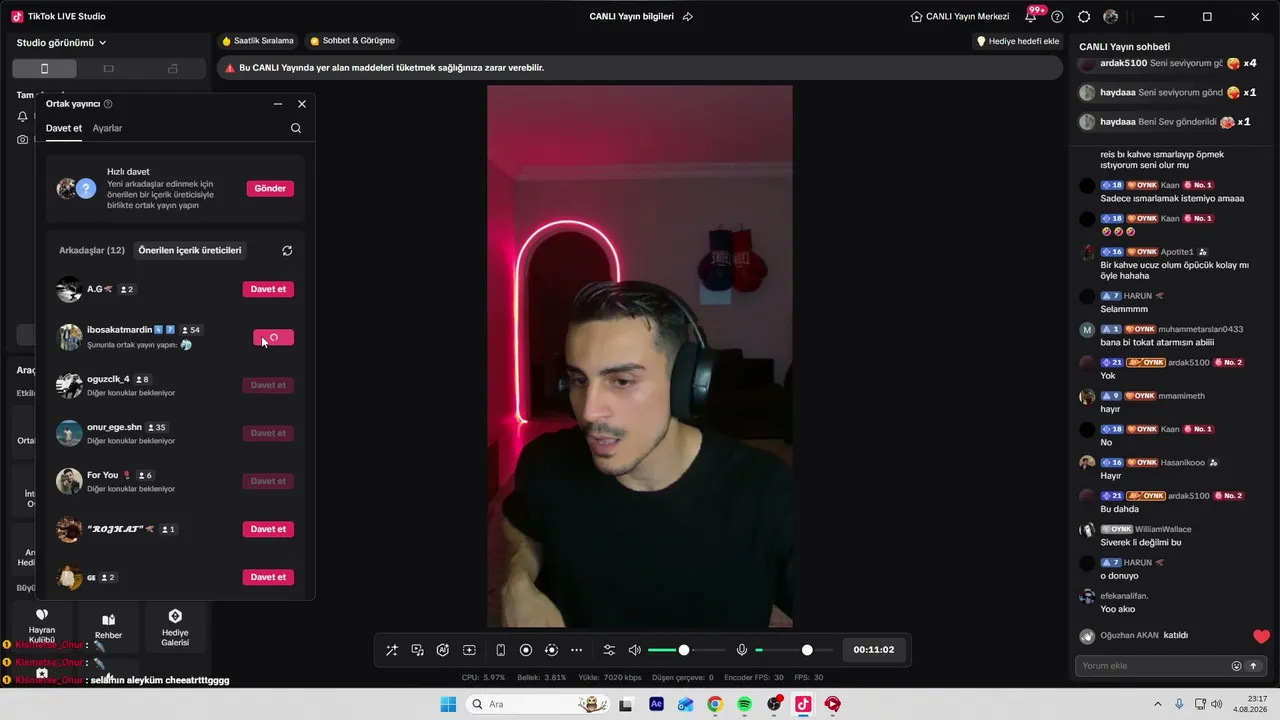Open the profile avatar in the title bar
The height and width of the screenshot is (720, 1280).
[1111, 17]
